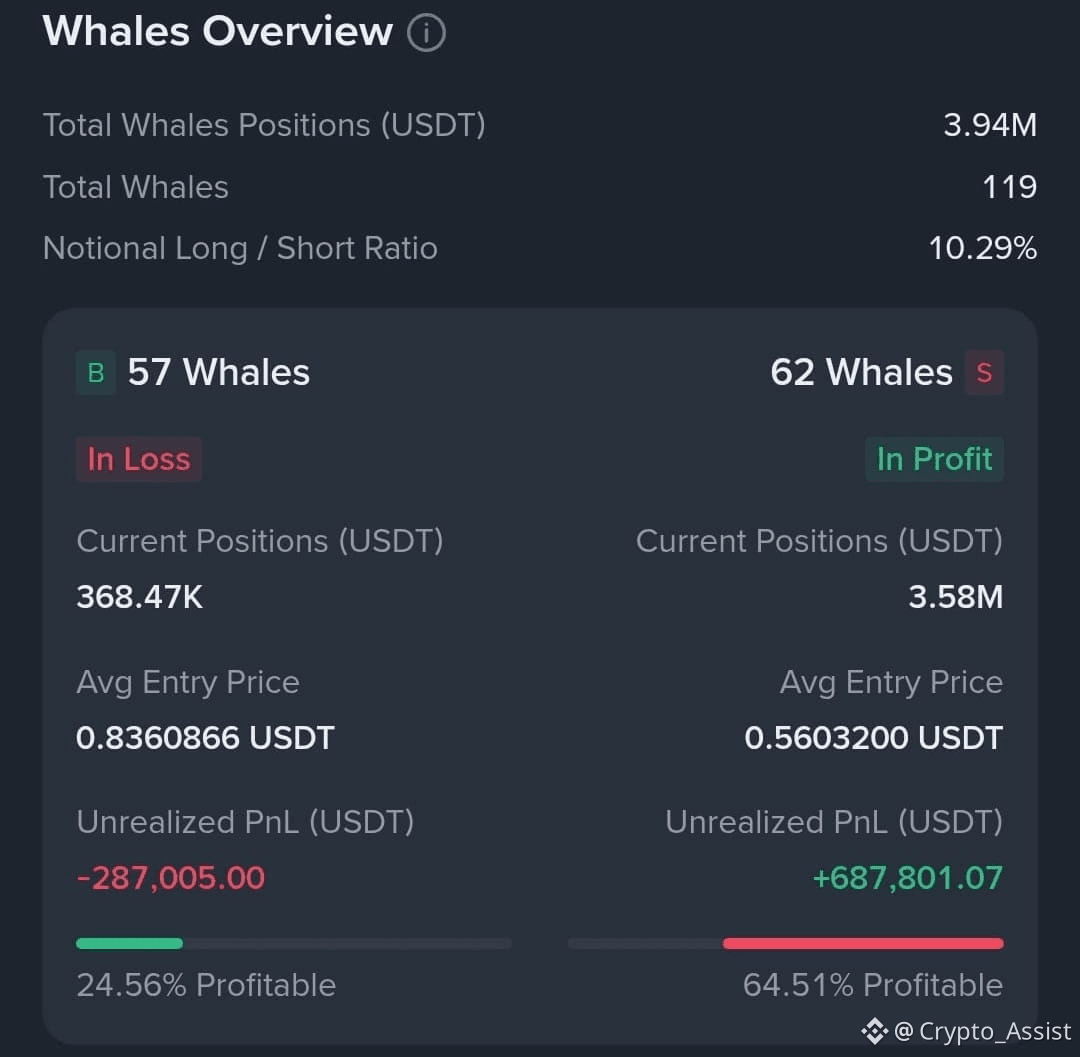1080x1057 pixels.
Task: Click the unrealized loss -287,005.00 value
Action: point(171,878)
